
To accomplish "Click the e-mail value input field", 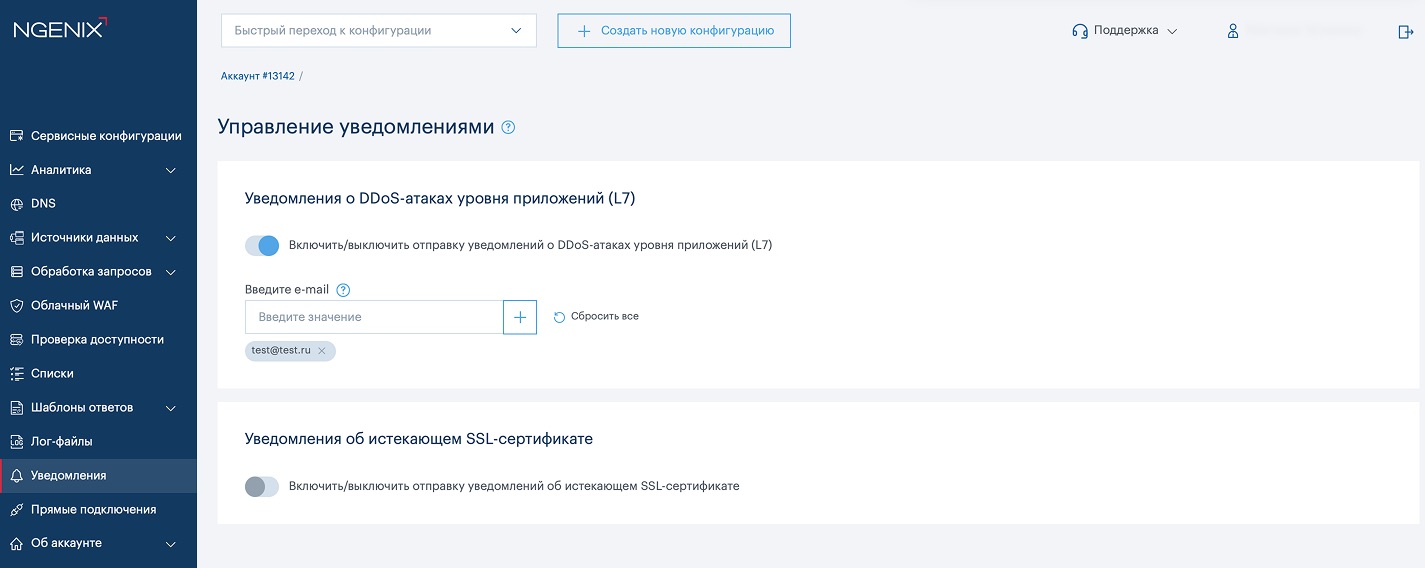I will click(374, 317).
